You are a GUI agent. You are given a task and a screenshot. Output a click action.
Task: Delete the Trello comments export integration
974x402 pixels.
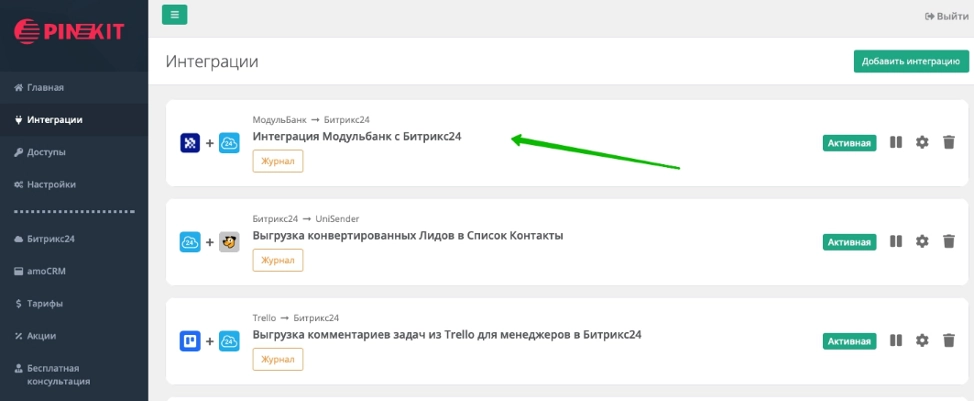(x=949, y=340)
